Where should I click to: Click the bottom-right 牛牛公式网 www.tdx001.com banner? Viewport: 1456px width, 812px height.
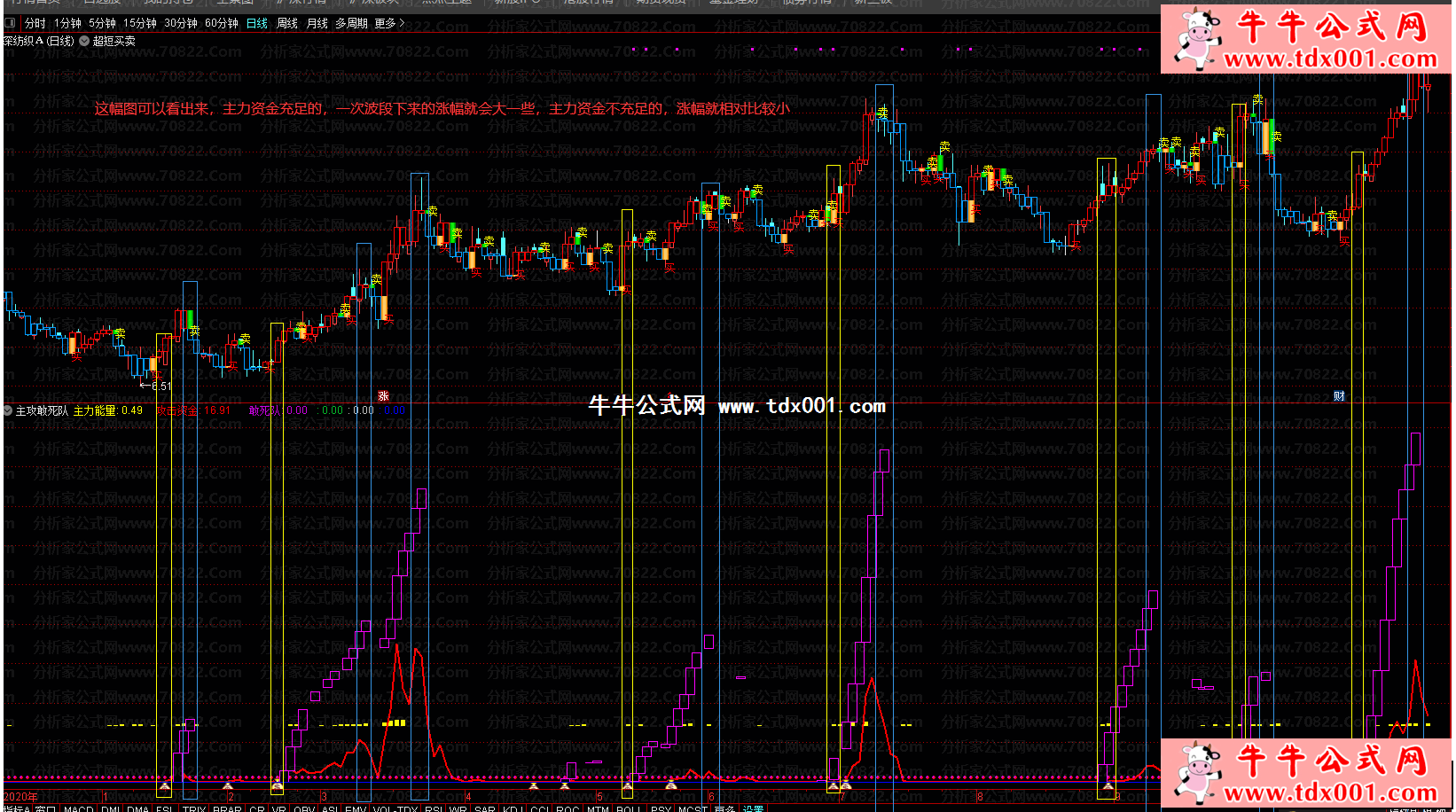1306,772
